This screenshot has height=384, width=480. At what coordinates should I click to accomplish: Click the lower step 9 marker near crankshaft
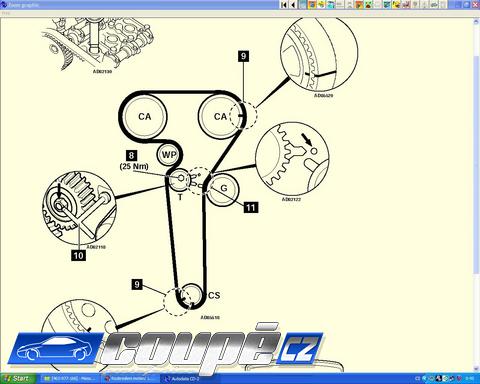137,284
